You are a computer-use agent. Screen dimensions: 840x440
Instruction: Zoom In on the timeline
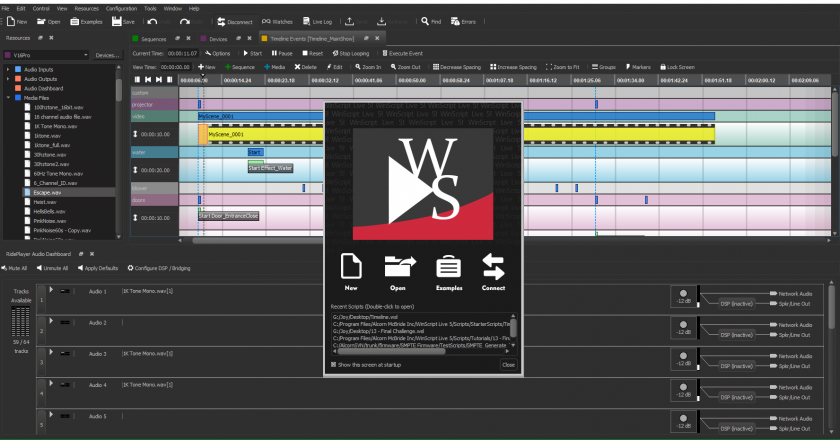(x=368, y=67)
